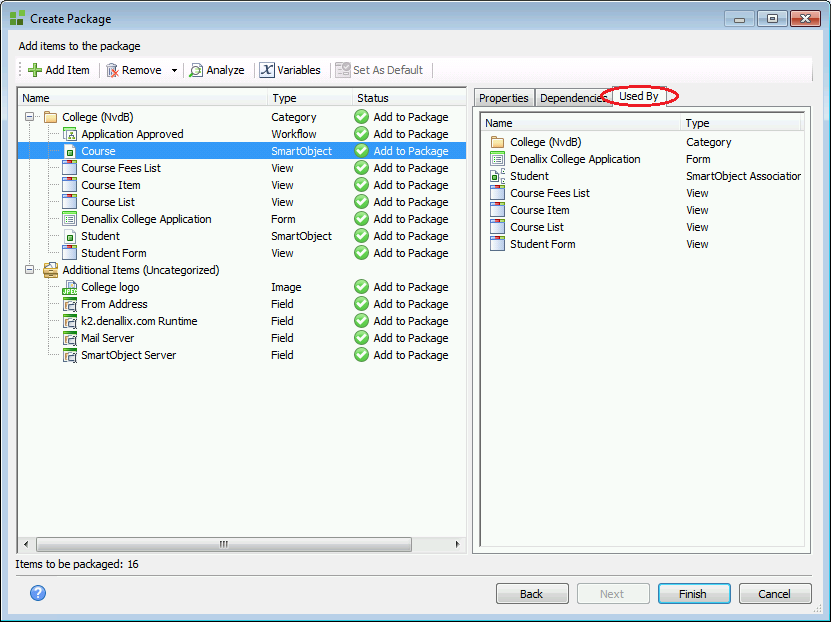Viewport: 831px width, 622px height.
Task: Collapse the College (NvdB) tree node
Action: click(30, 117)
